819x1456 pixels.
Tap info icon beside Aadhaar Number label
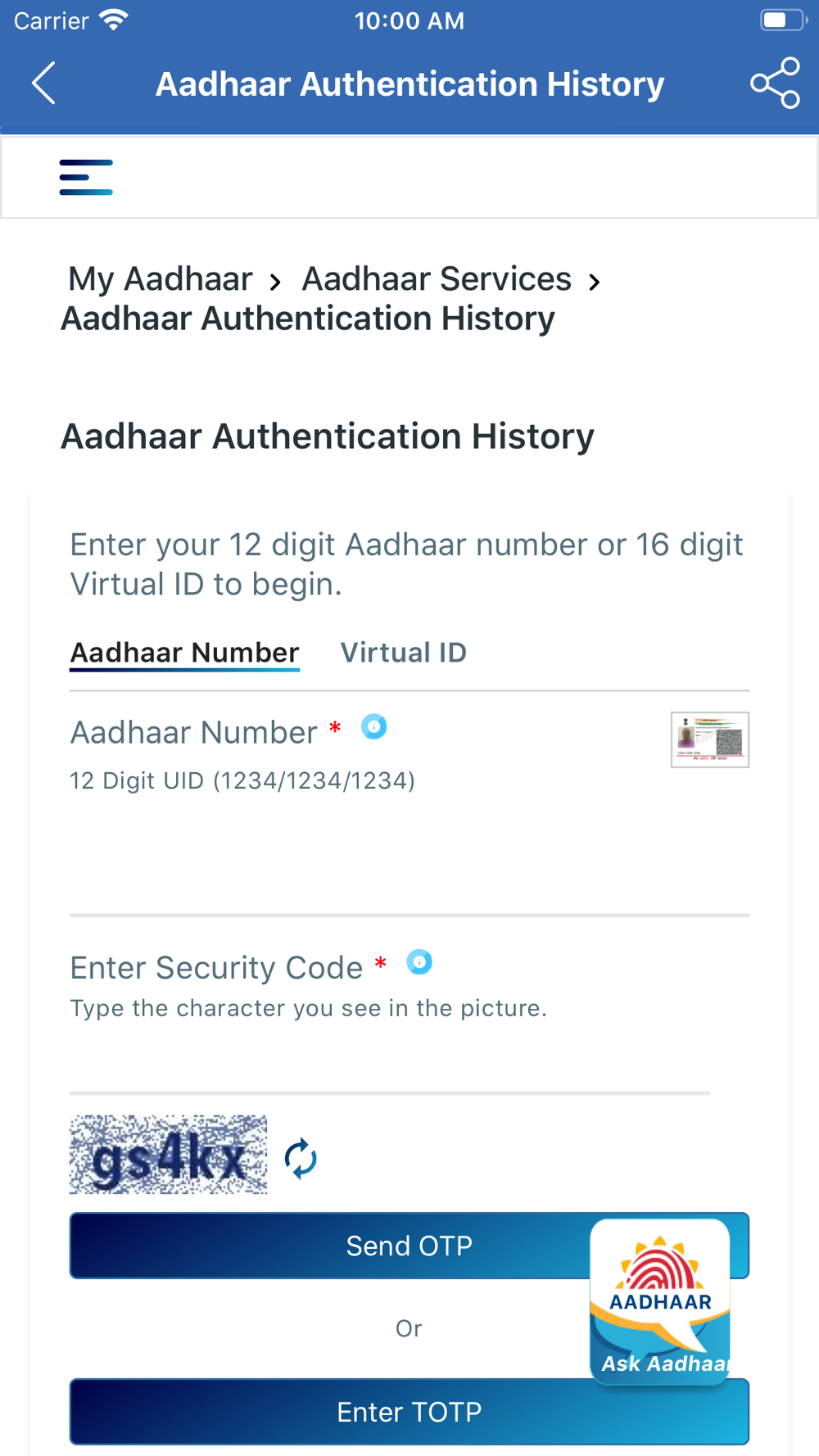pyautogui.click(x=374, y=726)
